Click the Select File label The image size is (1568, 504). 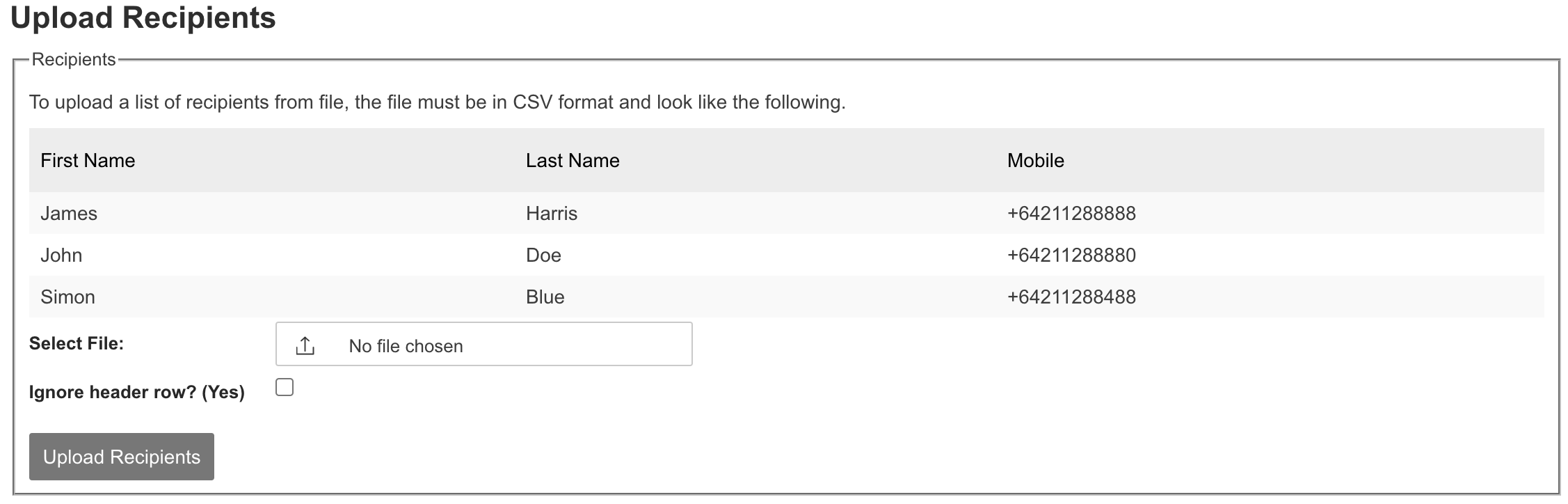point(77,343)
